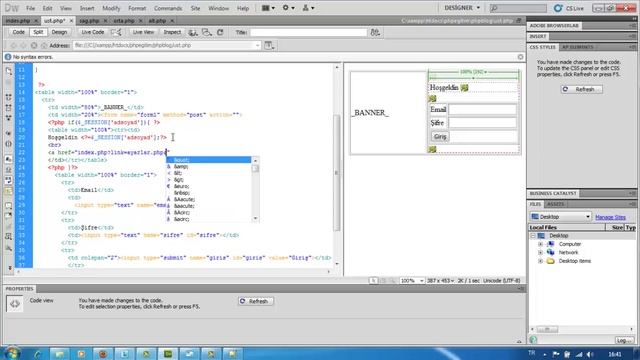Open the Site management icon menu
640x360 pixels.
pos(308,8)
